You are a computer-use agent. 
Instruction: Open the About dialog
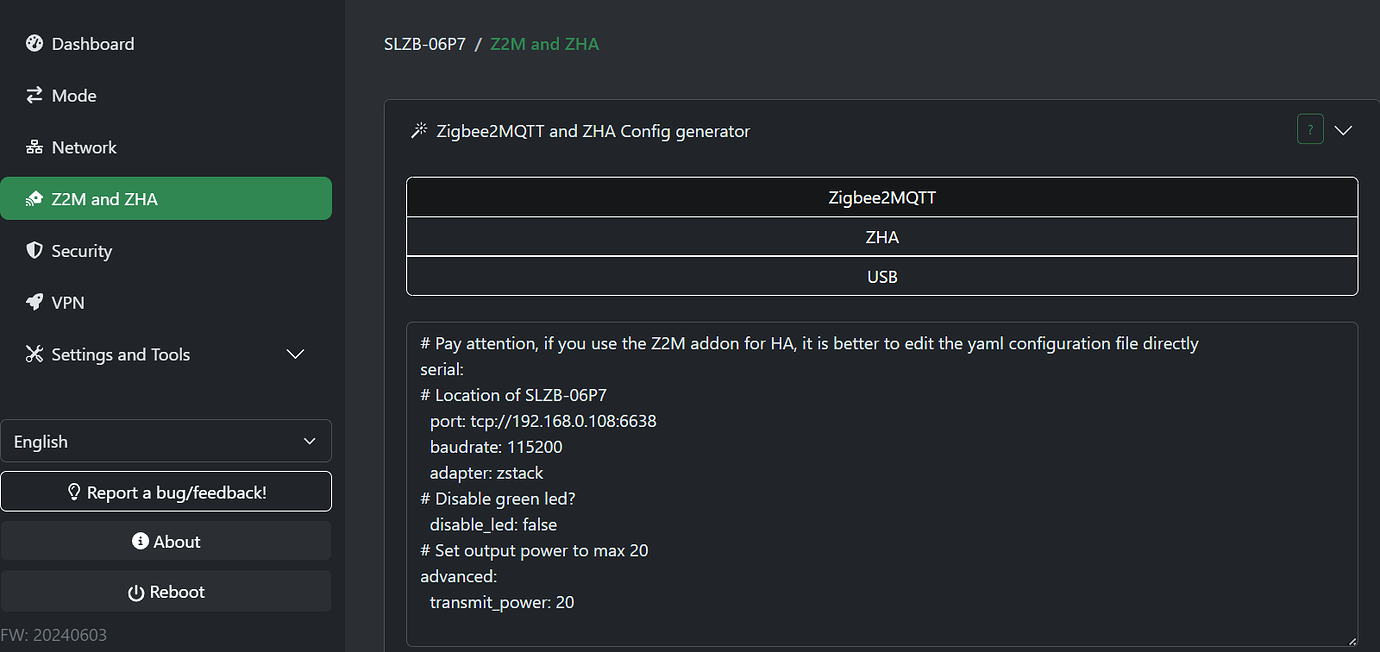pos(166,542)
